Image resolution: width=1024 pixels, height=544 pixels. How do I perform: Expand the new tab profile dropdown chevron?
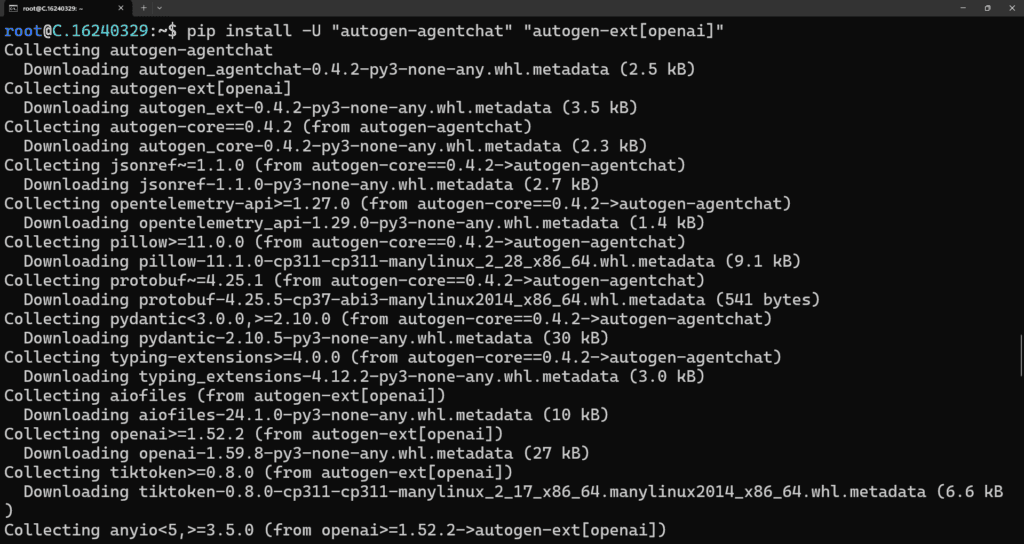pyautogui.click(x=159, y=8)
